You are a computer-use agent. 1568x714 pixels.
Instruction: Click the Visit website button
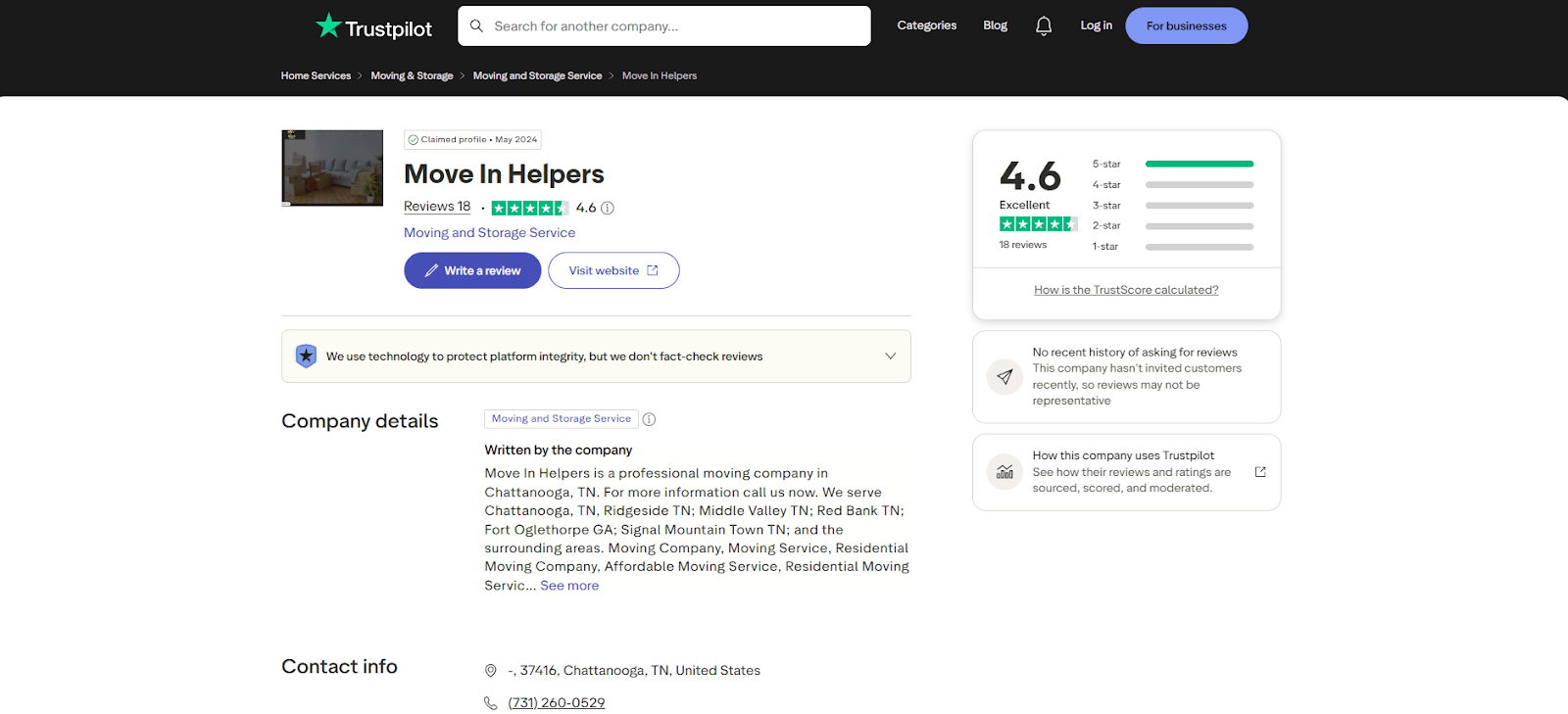613,270
